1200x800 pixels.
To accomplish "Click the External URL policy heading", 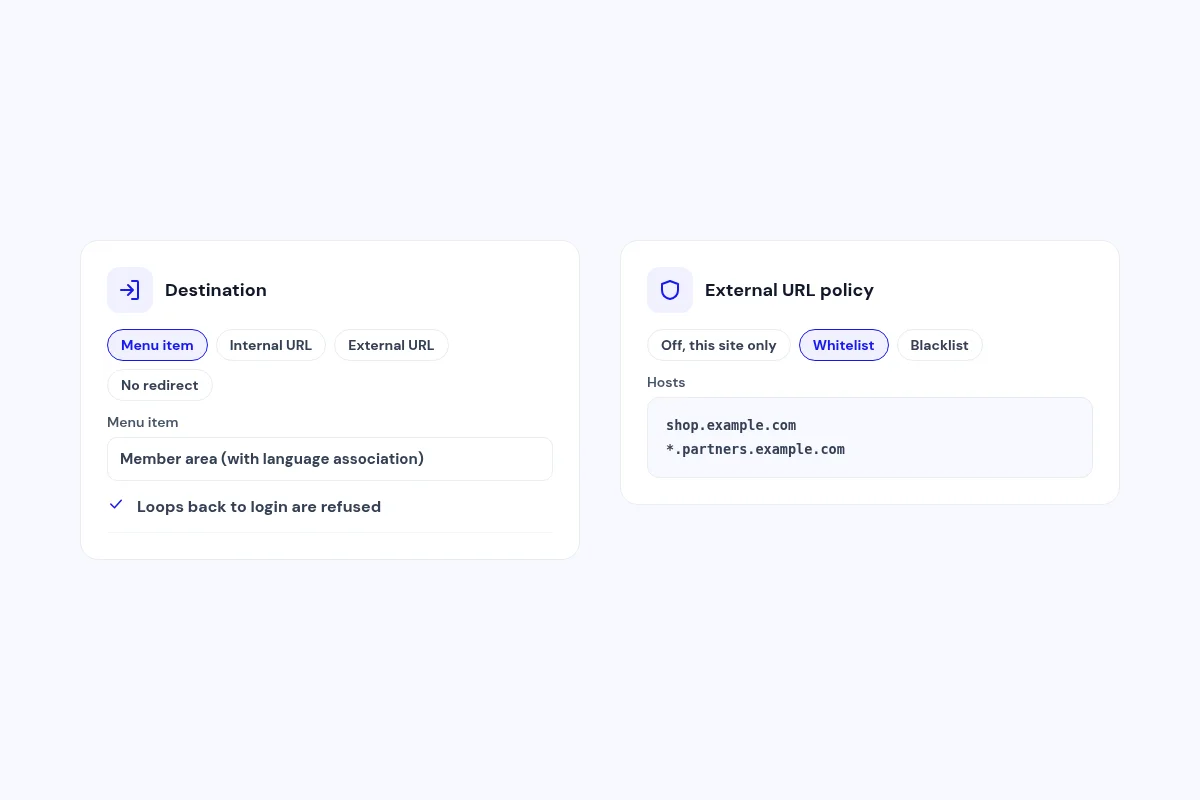I will tap(789, 290).
